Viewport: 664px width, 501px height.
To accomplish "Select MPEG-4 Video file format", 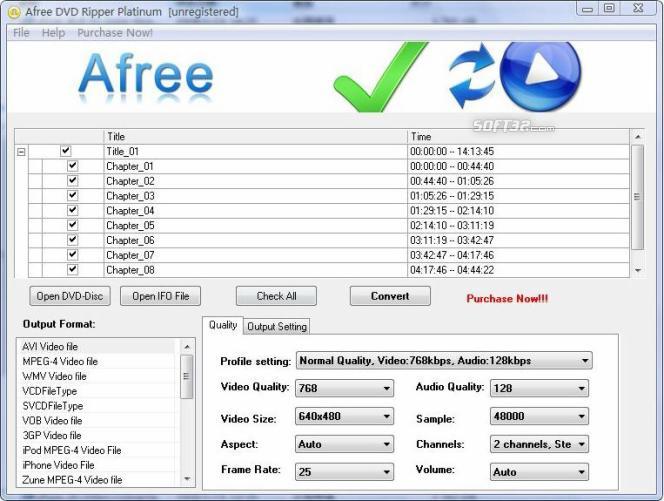I will 96,361.
